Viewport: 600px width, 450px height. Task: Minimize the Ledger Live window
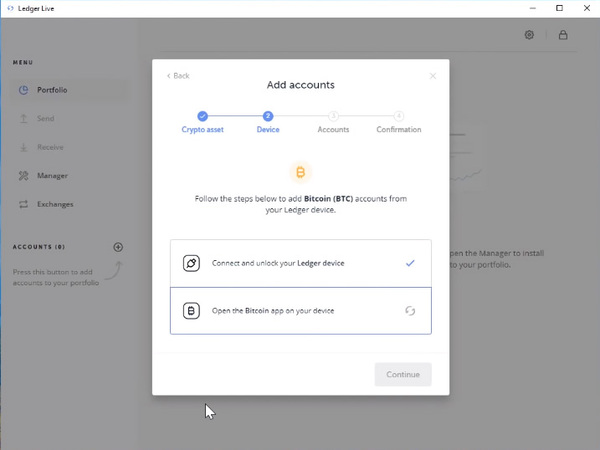point(533,8)
